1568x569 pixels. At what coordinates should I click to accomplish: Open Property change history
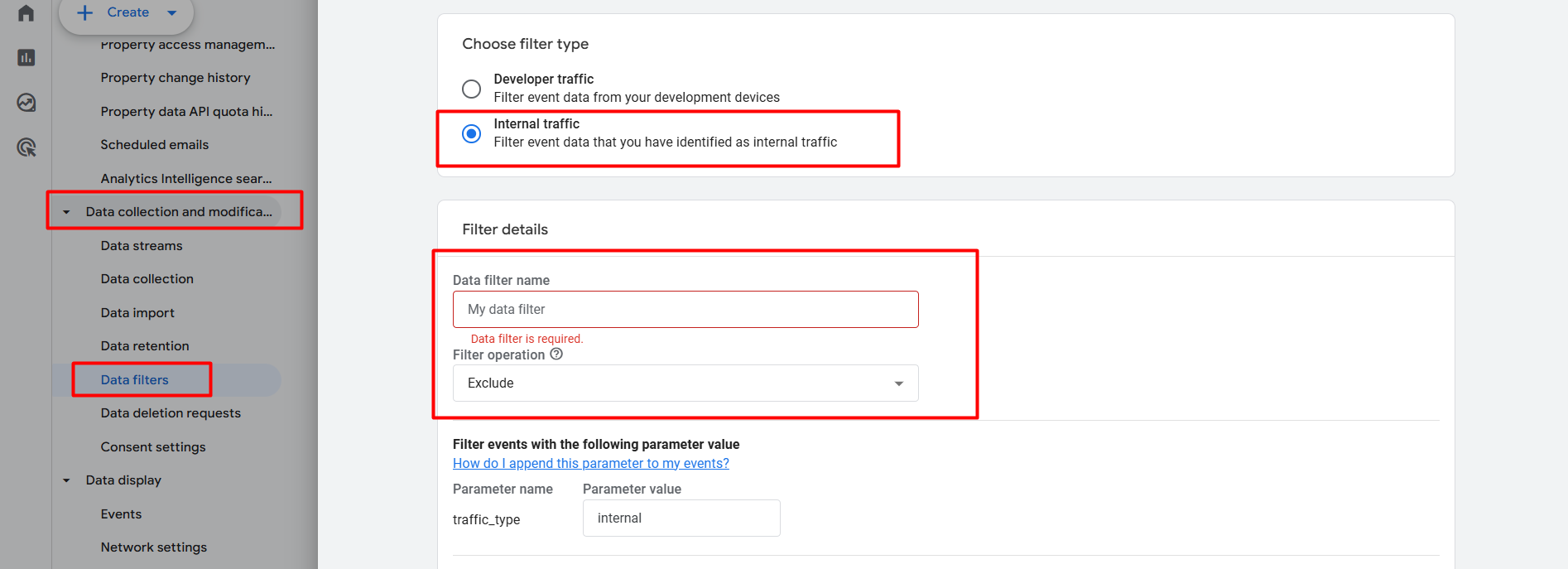click(176, 78)
